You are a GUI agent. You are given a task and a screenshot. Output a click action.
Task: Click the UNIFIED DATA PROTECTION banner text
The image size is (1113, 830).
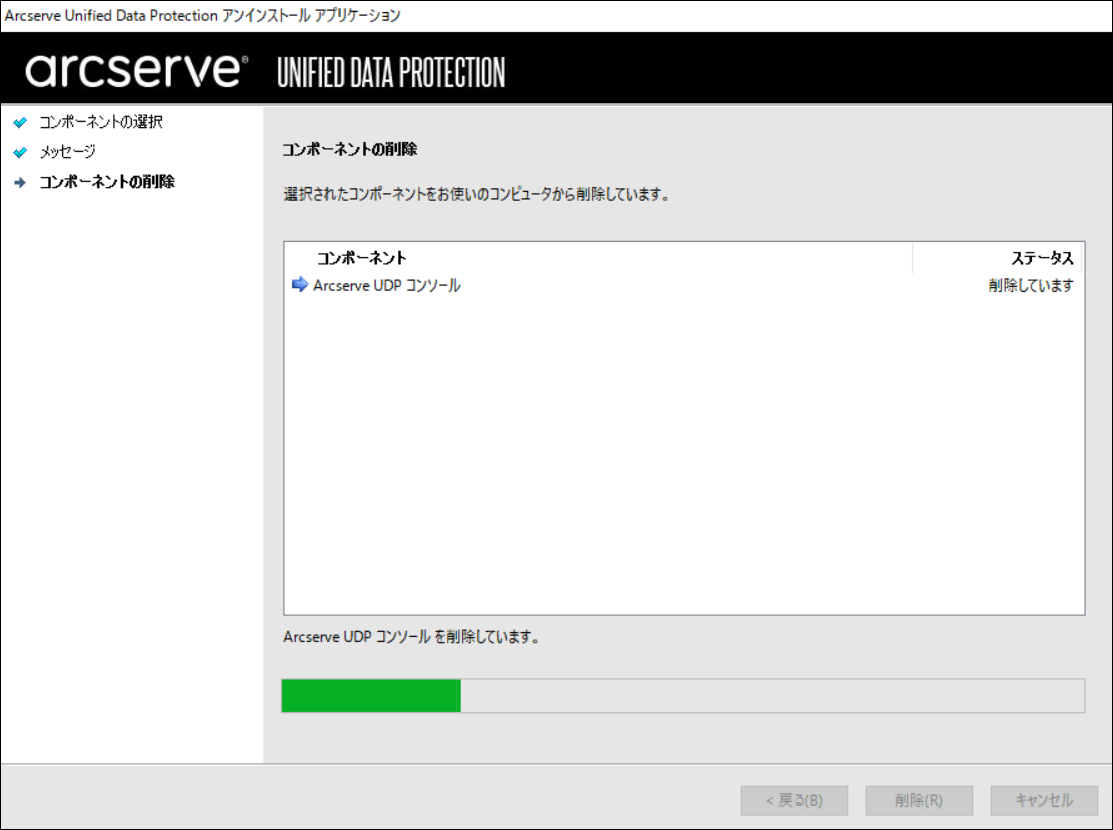(391, 72)
